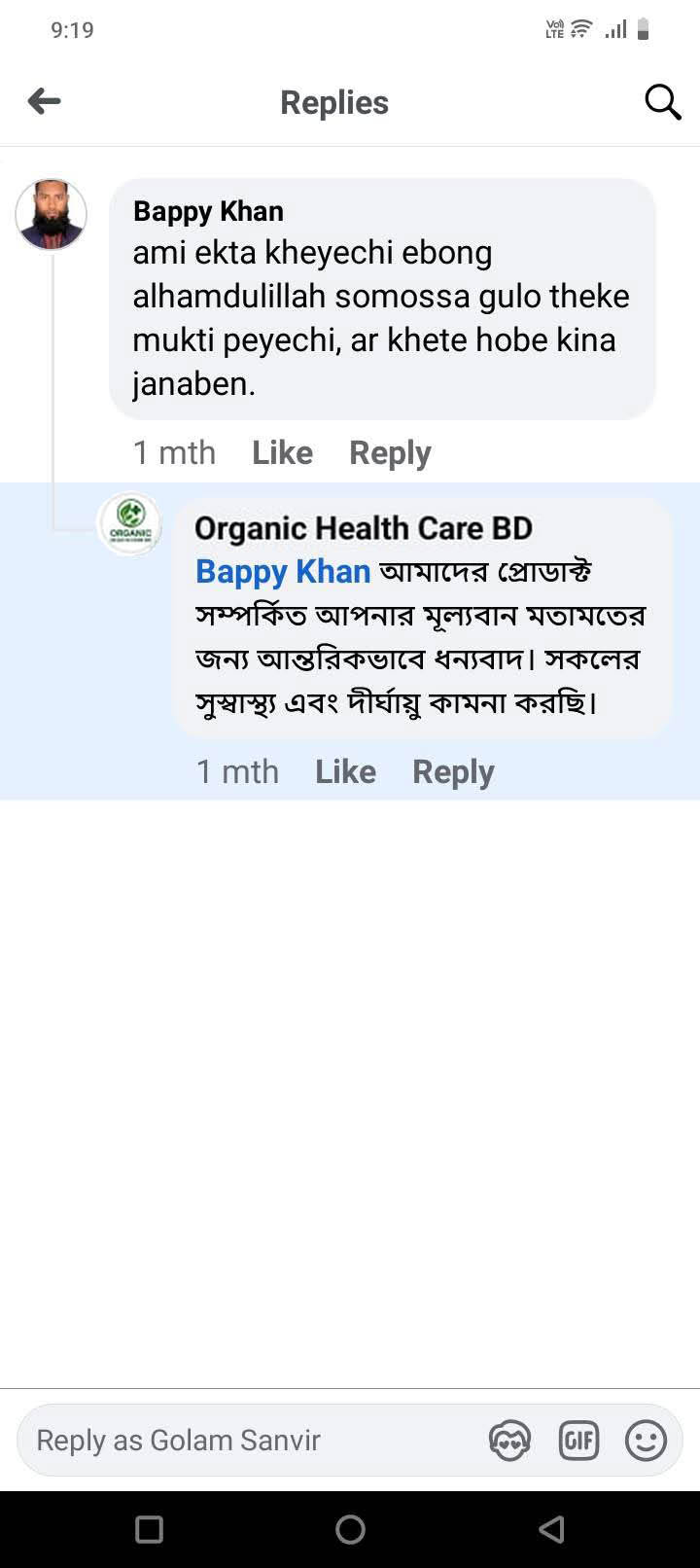Screen dimensions: 700x1568
Task: Open Organic Health Care BD page name
Action: pos(364,528)
